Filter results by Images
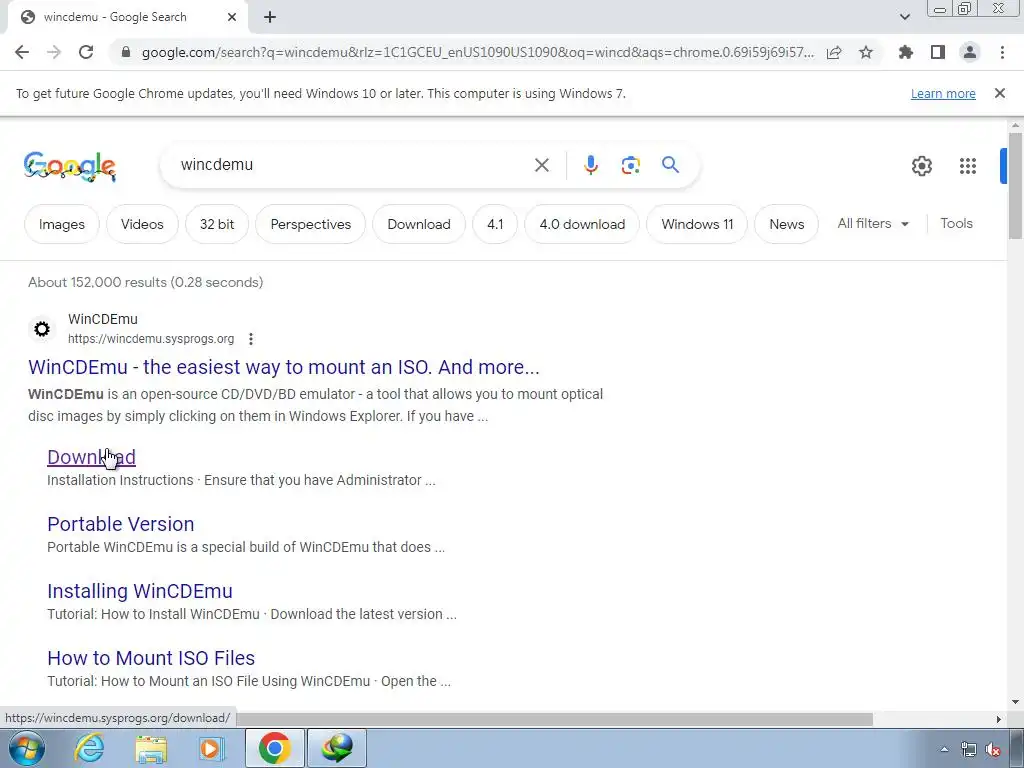 tap(61, 224)
